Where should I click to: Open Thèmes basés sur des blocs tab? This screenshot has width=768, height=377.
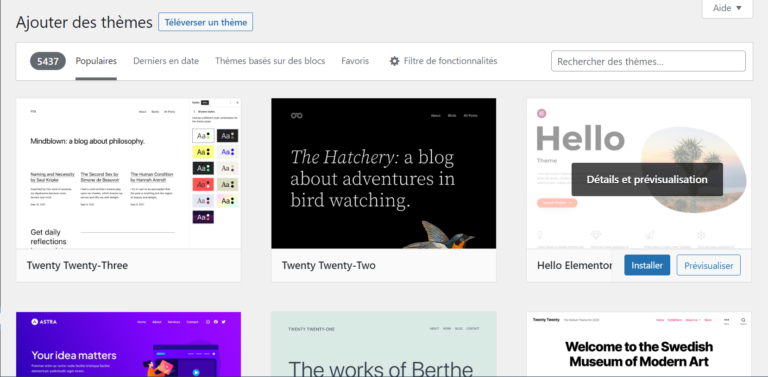pyautogui.click(x=270, y=61)
